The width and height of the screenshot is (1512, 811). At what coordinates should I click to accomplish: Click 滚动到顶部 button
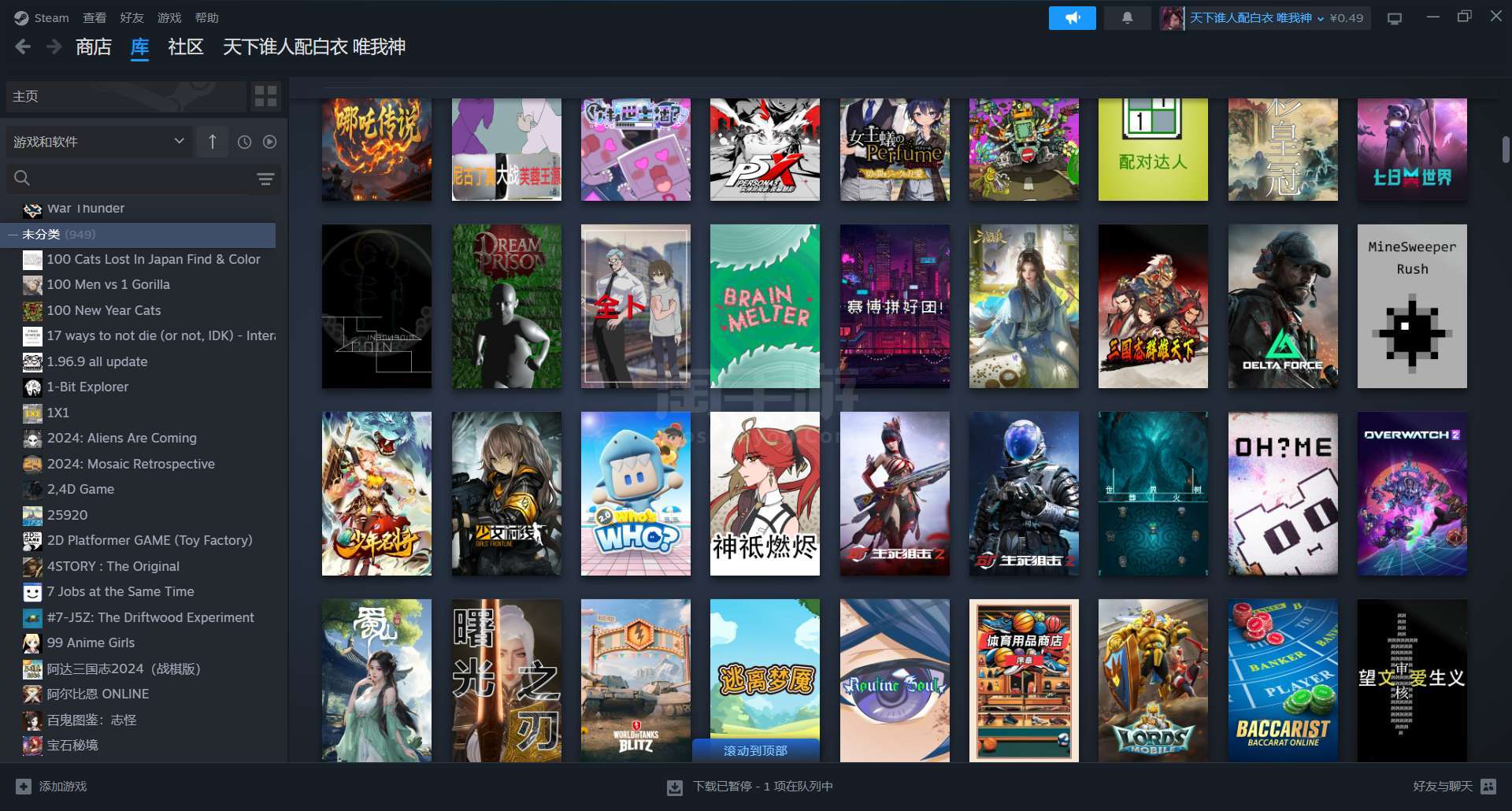pos(755,750)
